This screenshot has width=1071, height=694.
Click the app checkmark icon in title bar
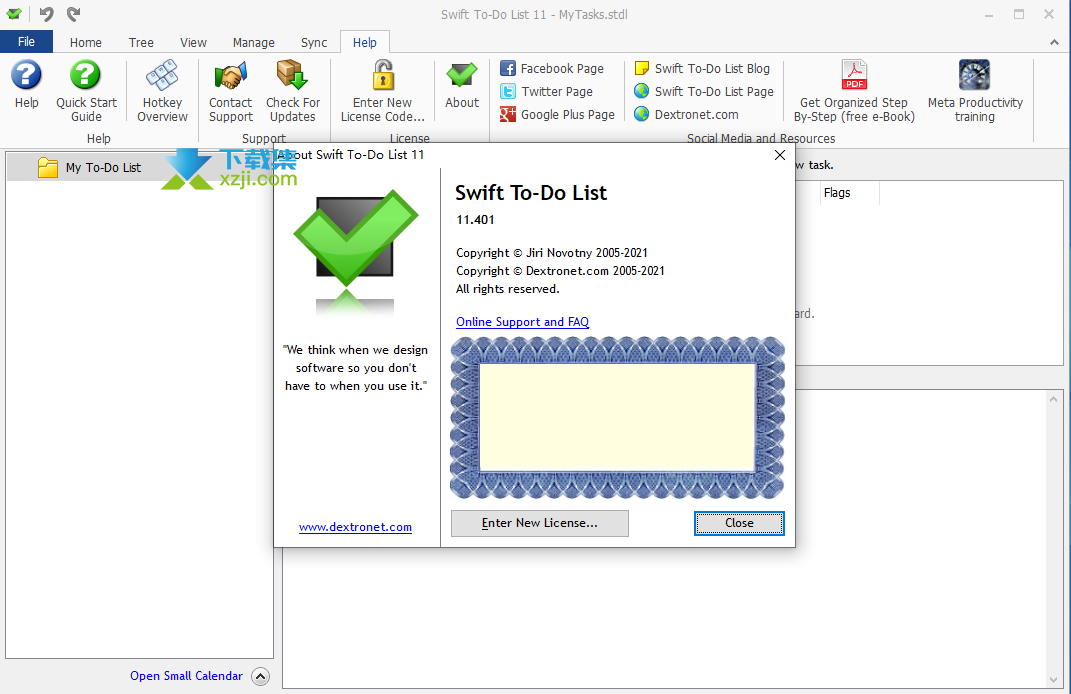(x=14, y=14)
